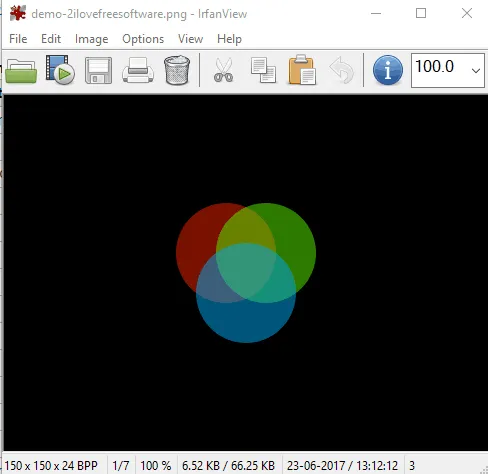
Task: Open the Edit menu
Action: pos(51,39)
